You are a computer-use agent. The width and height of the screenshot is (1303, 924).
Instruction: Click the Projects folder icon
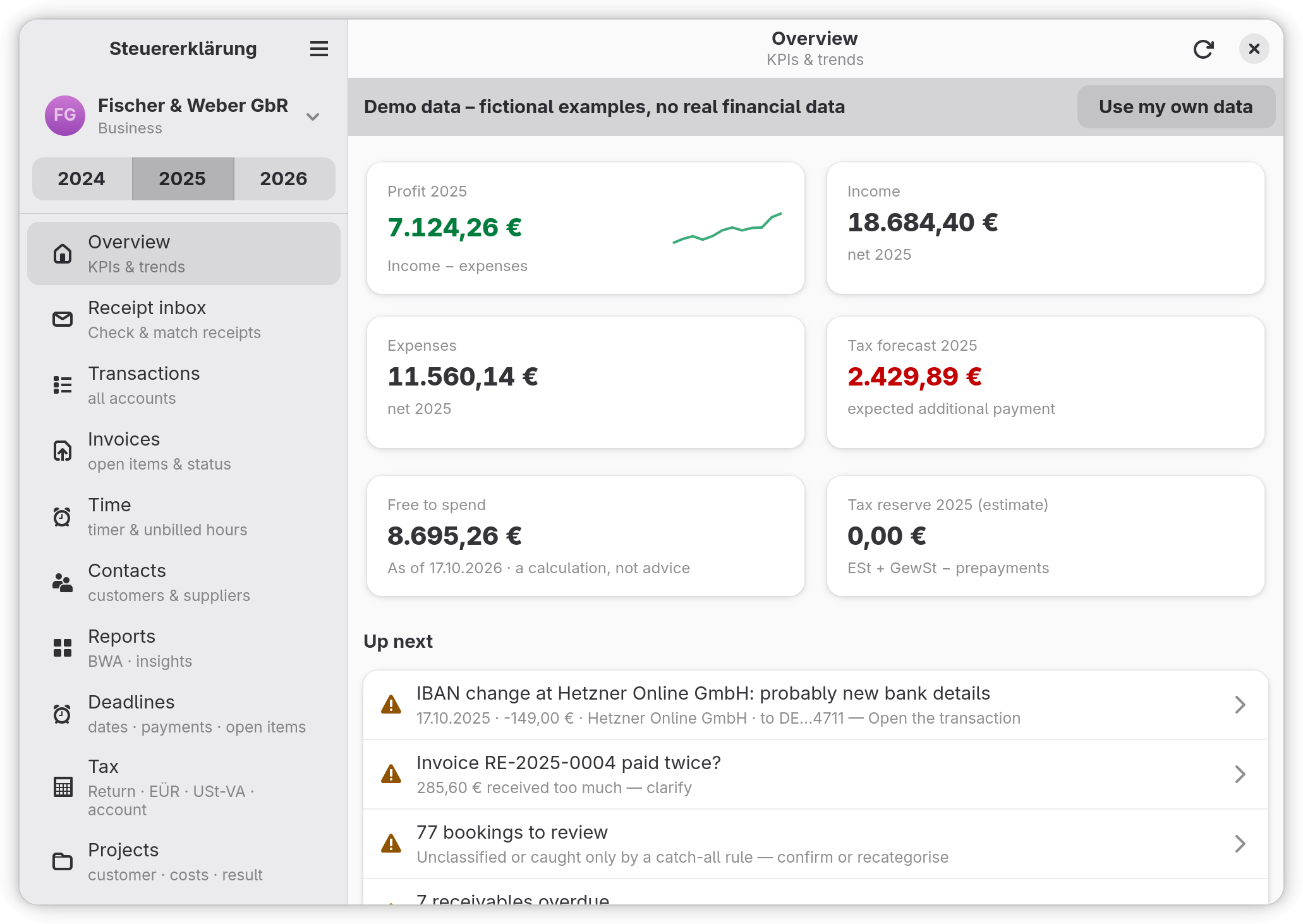point(63,861)
